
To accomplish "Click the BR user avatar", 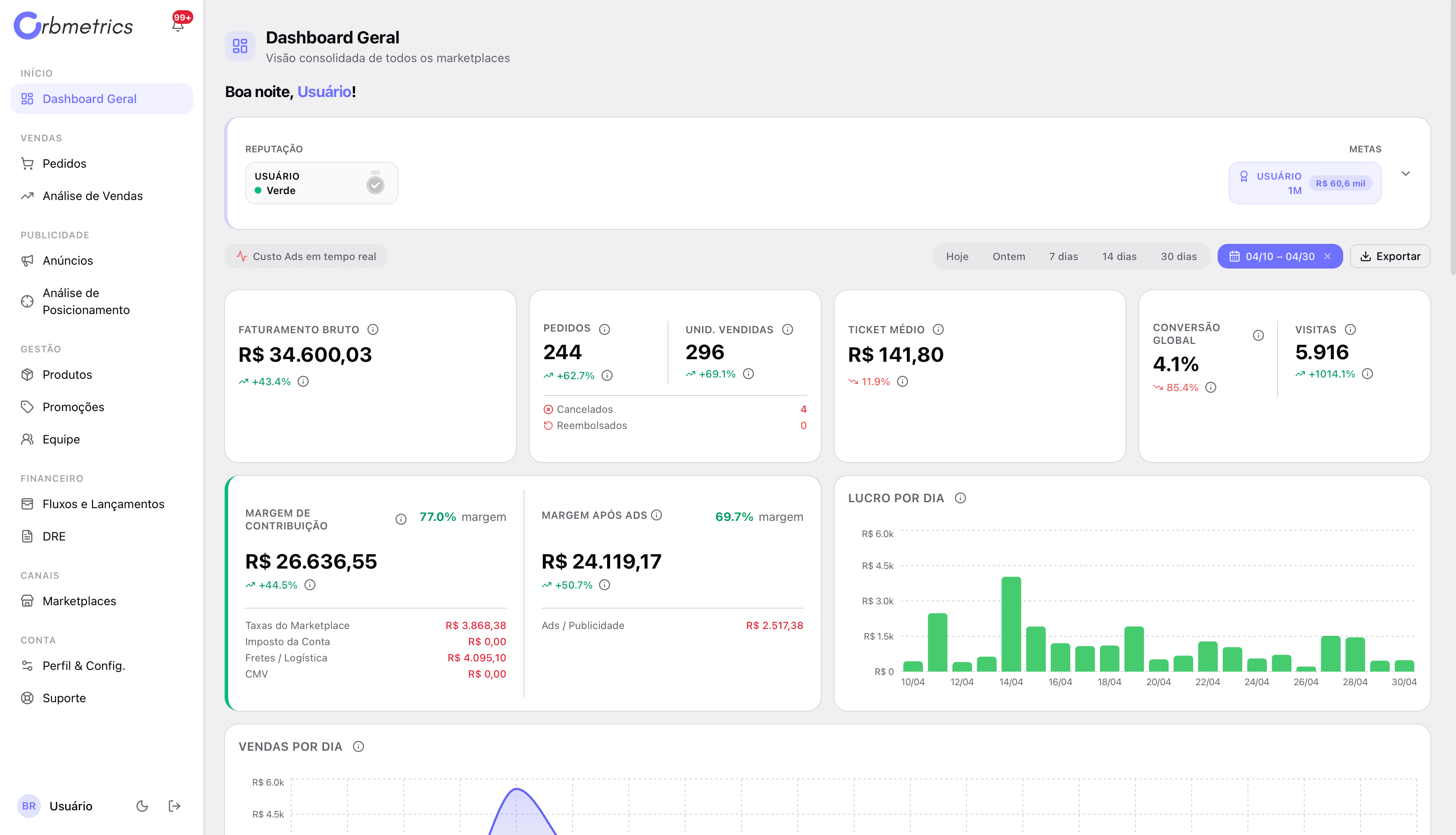I will pyautogui.click(x=29, y=806).
